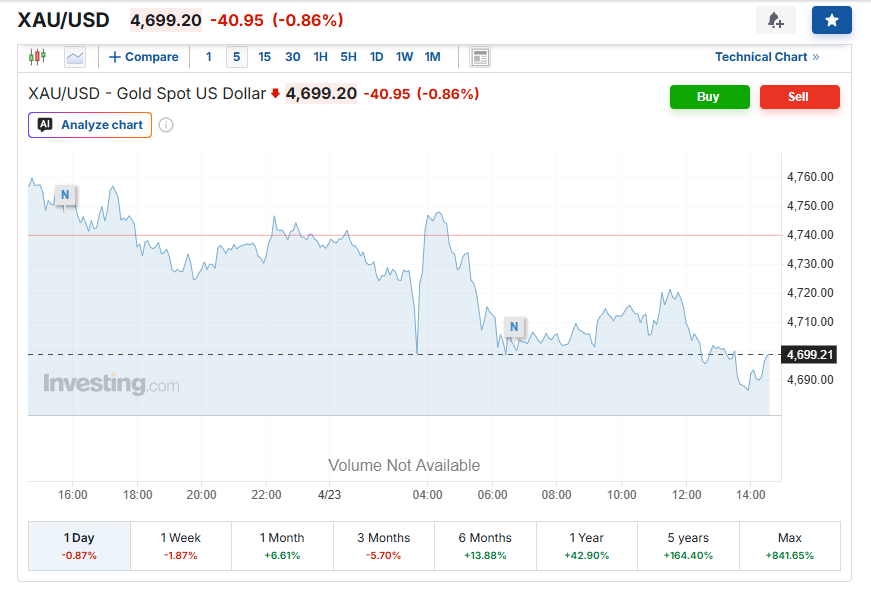Switch to the 1 Week range tab
Image resolution: width=871 pixels, height=589 pixels.
point(181,545)
